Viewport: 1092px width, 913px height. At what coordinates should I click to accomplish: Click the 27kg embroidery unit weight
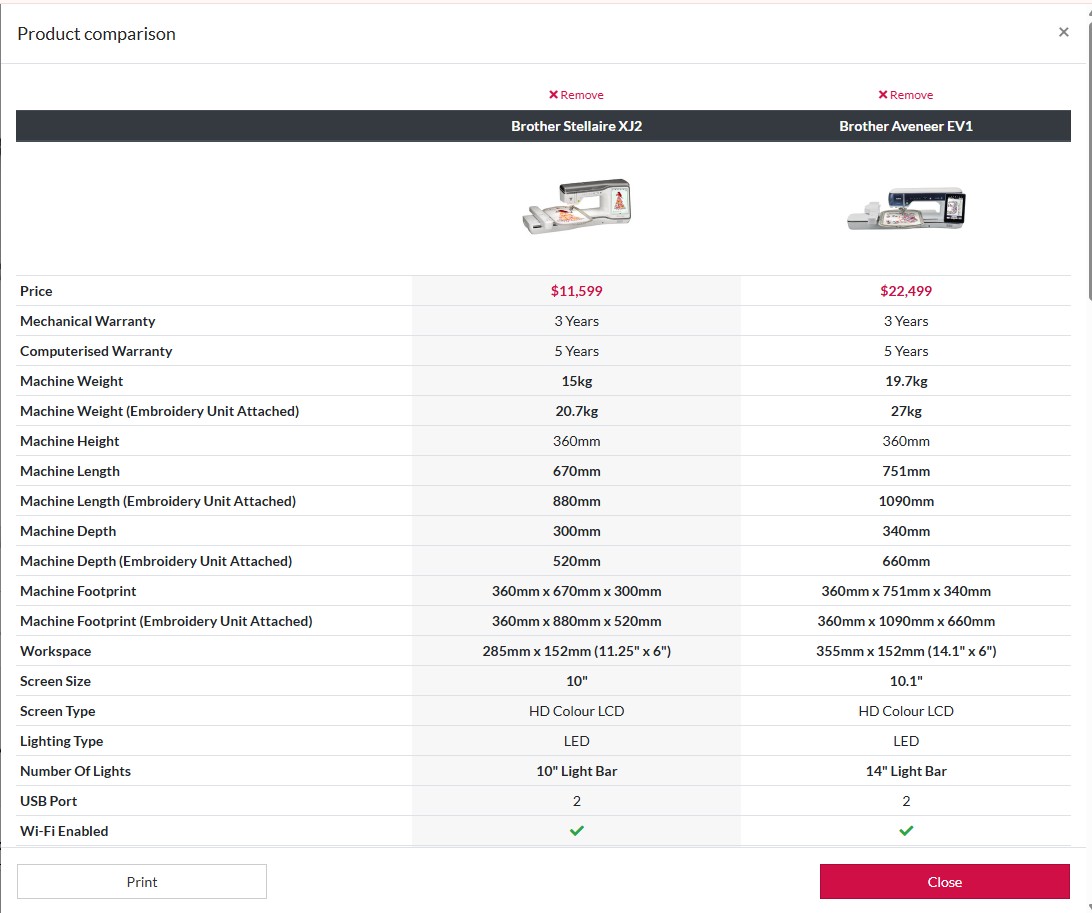coord(906,411)
